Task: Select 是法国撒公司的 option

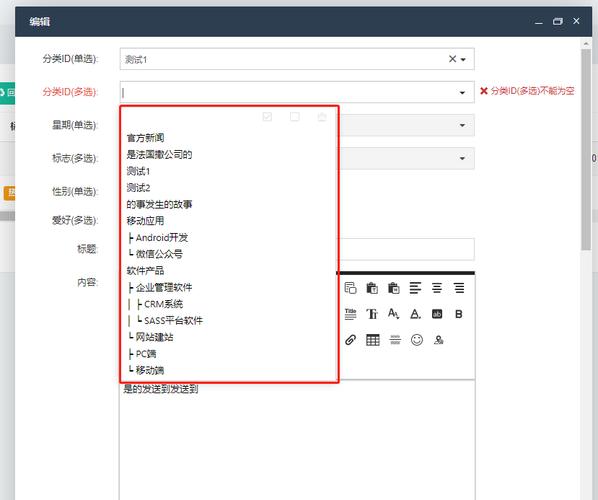Action: coord(159,154)
